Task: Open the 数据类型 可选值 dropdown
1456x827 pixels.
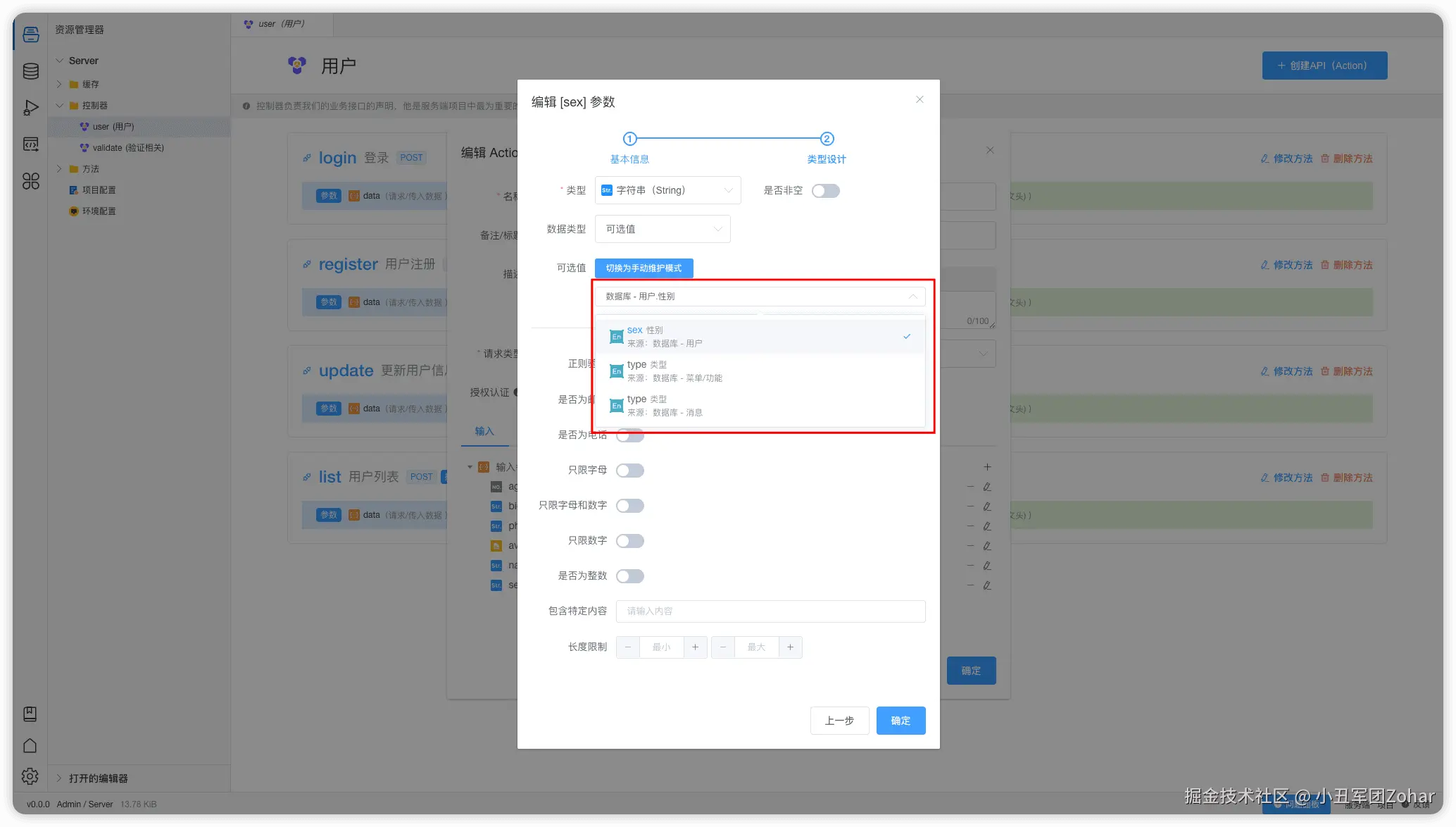Action: (663, 229)
